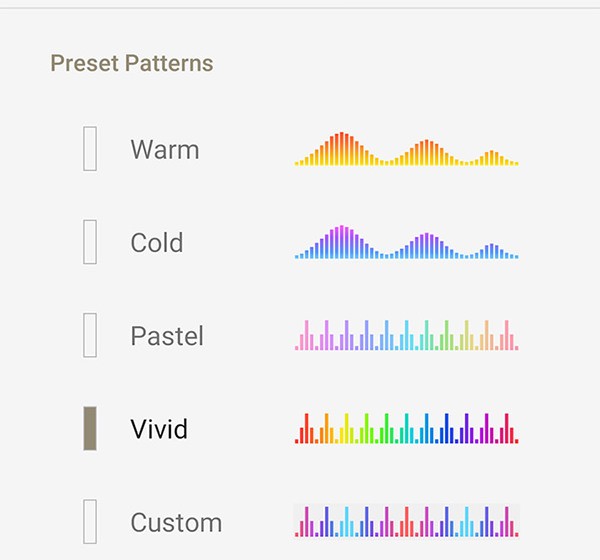The image size is (600, 560).
Task: Pick the Custom label text
Action: [176, 522]
